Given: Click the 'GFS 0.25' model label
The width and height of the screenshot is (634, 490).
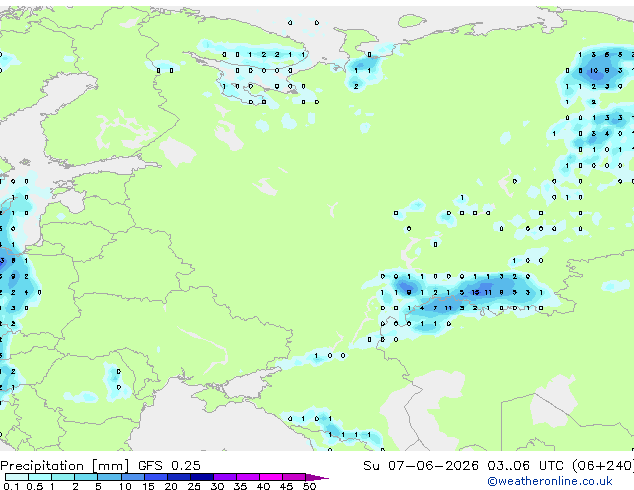Looking at the screenshot, I should [x=169, y=466].
